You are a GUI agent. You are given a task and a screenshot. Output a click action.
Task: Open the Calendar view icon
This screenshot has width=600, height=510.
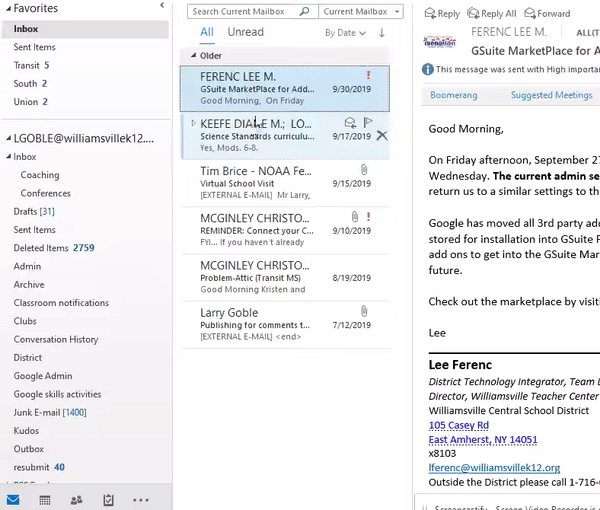click(45, 500)
